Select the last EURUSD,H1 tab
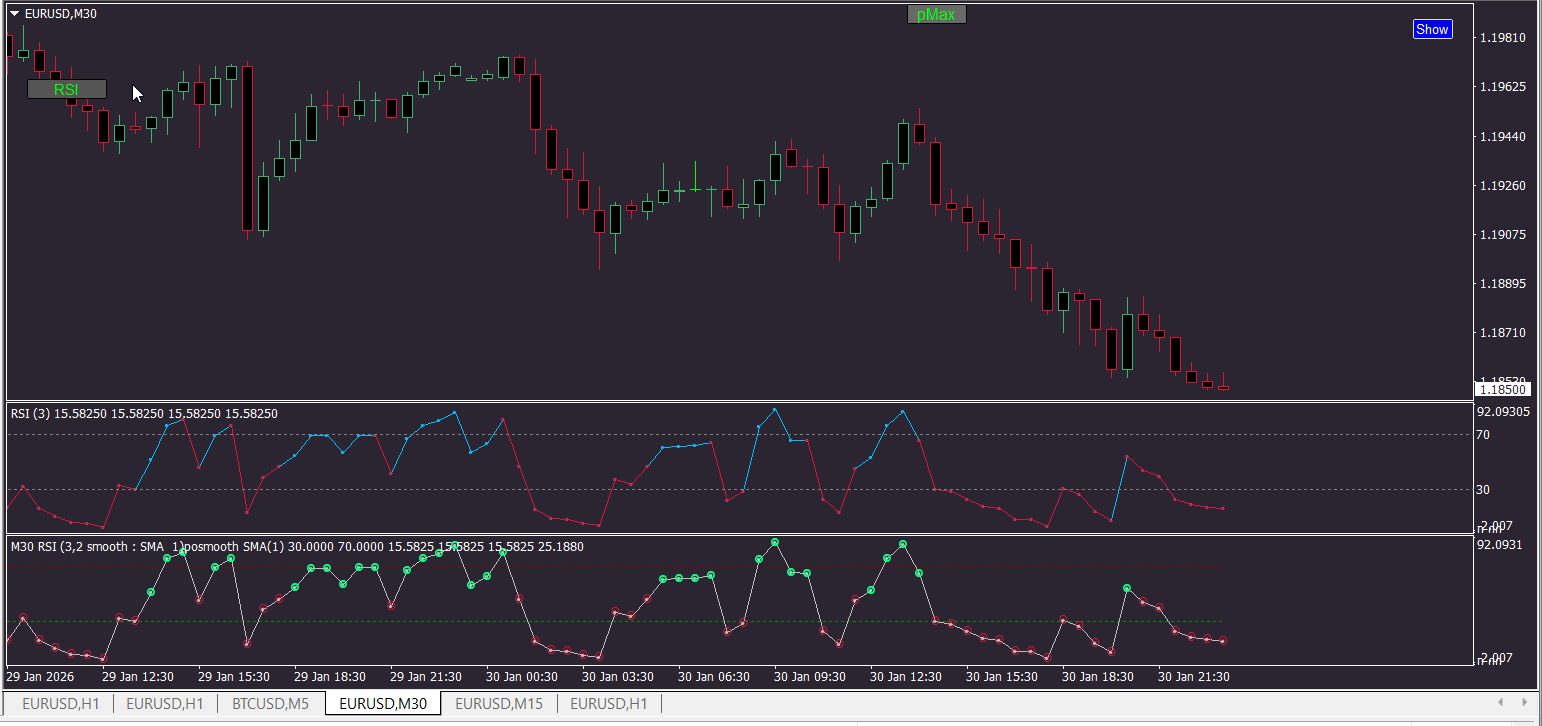 pos(608,703)
